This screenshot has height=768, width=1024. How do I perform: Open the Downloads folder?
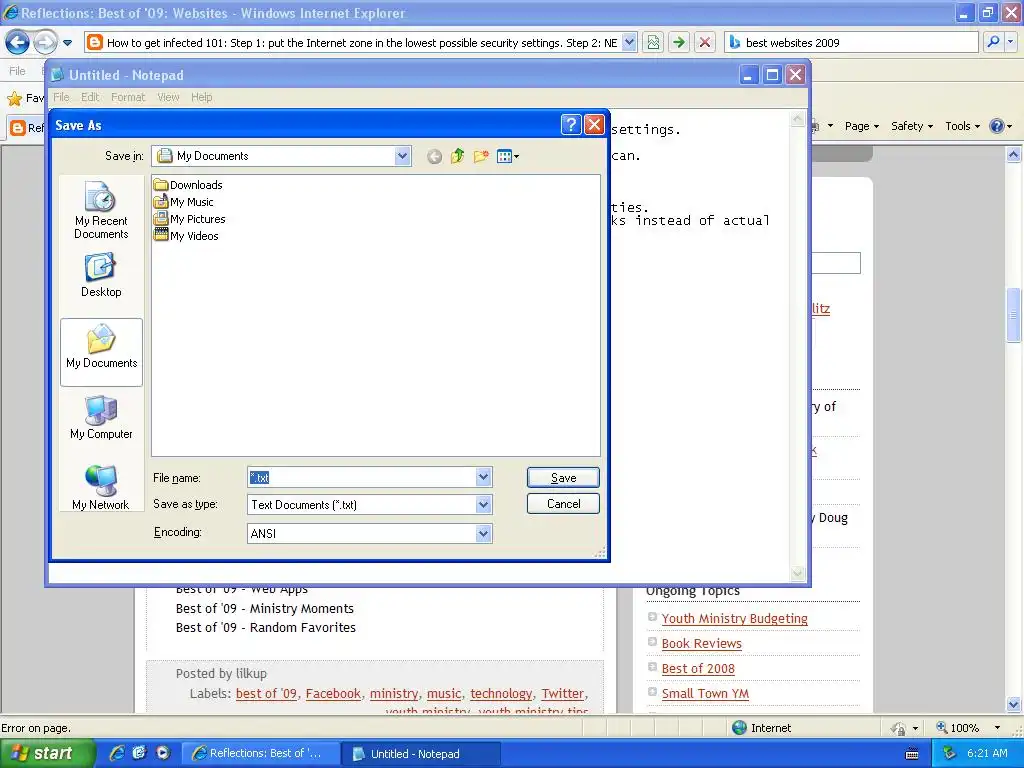(188, 185)
